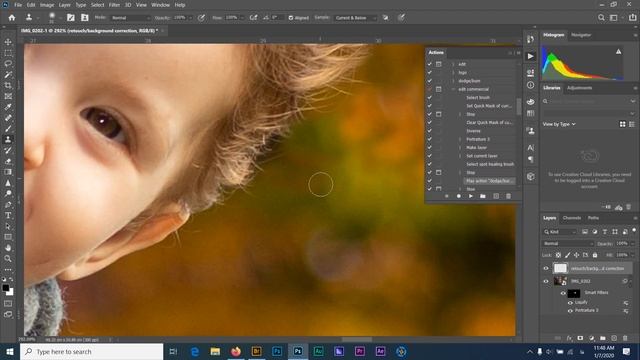The image size is (640, 360).
Task: Hide the retouch/background correction layer
Action: tap(546, 269)
